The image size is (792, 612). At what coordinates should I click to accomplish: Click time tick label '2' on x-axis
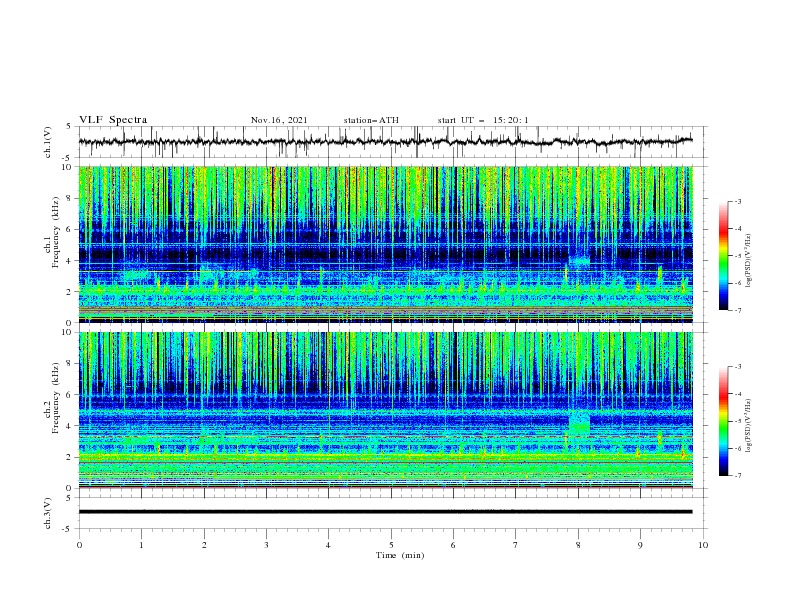coord(204,545)
